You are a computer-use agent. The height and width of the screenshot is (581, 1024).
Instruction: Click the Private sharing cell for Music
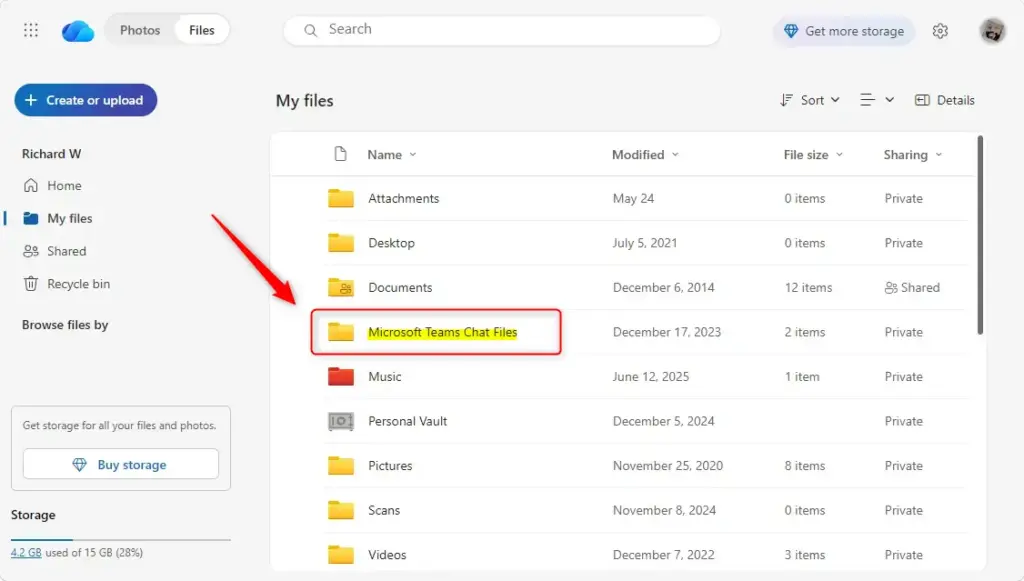tap(903, 377)
